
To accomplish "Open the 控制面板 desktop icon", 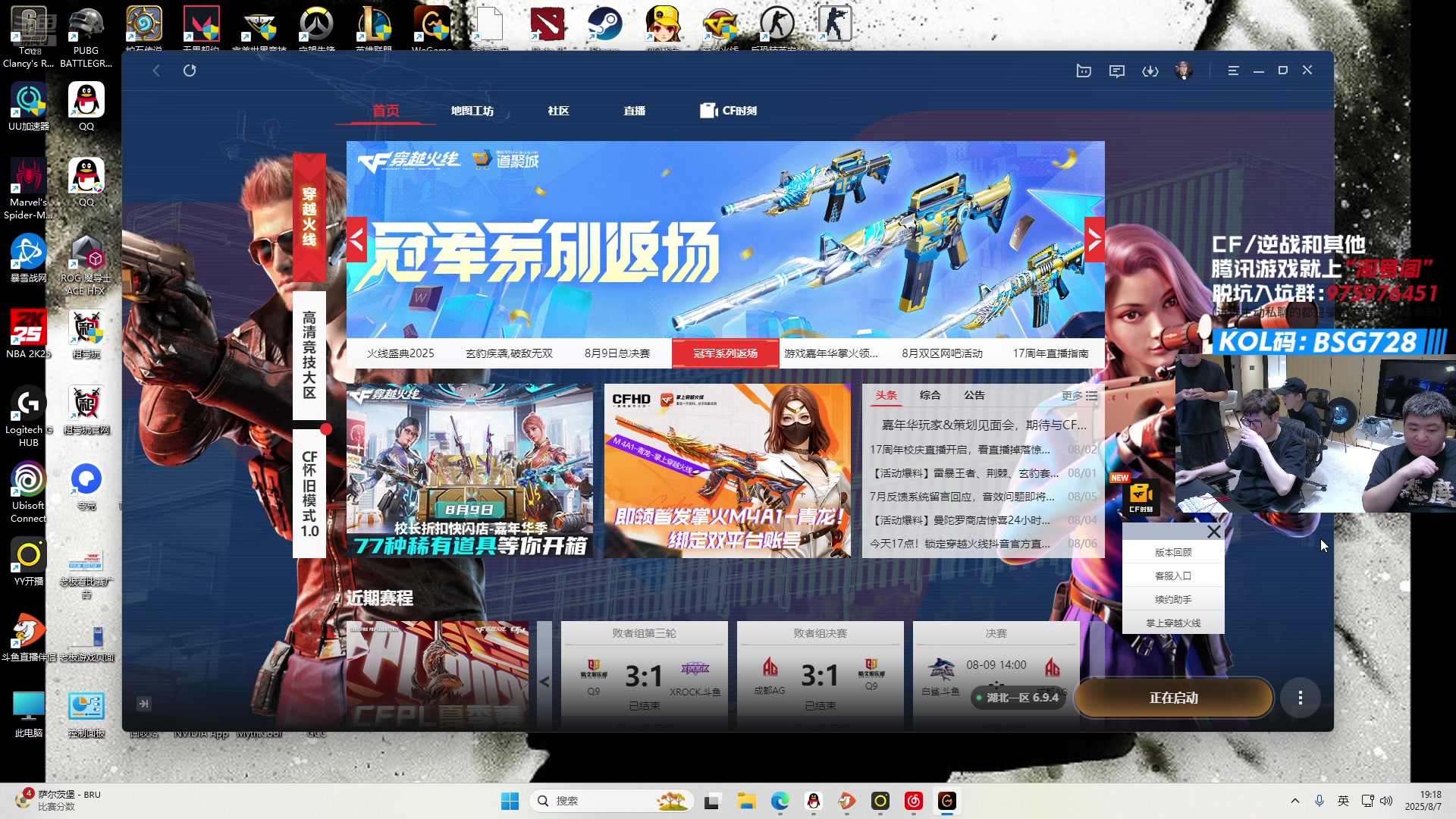I will click(86, 713).
